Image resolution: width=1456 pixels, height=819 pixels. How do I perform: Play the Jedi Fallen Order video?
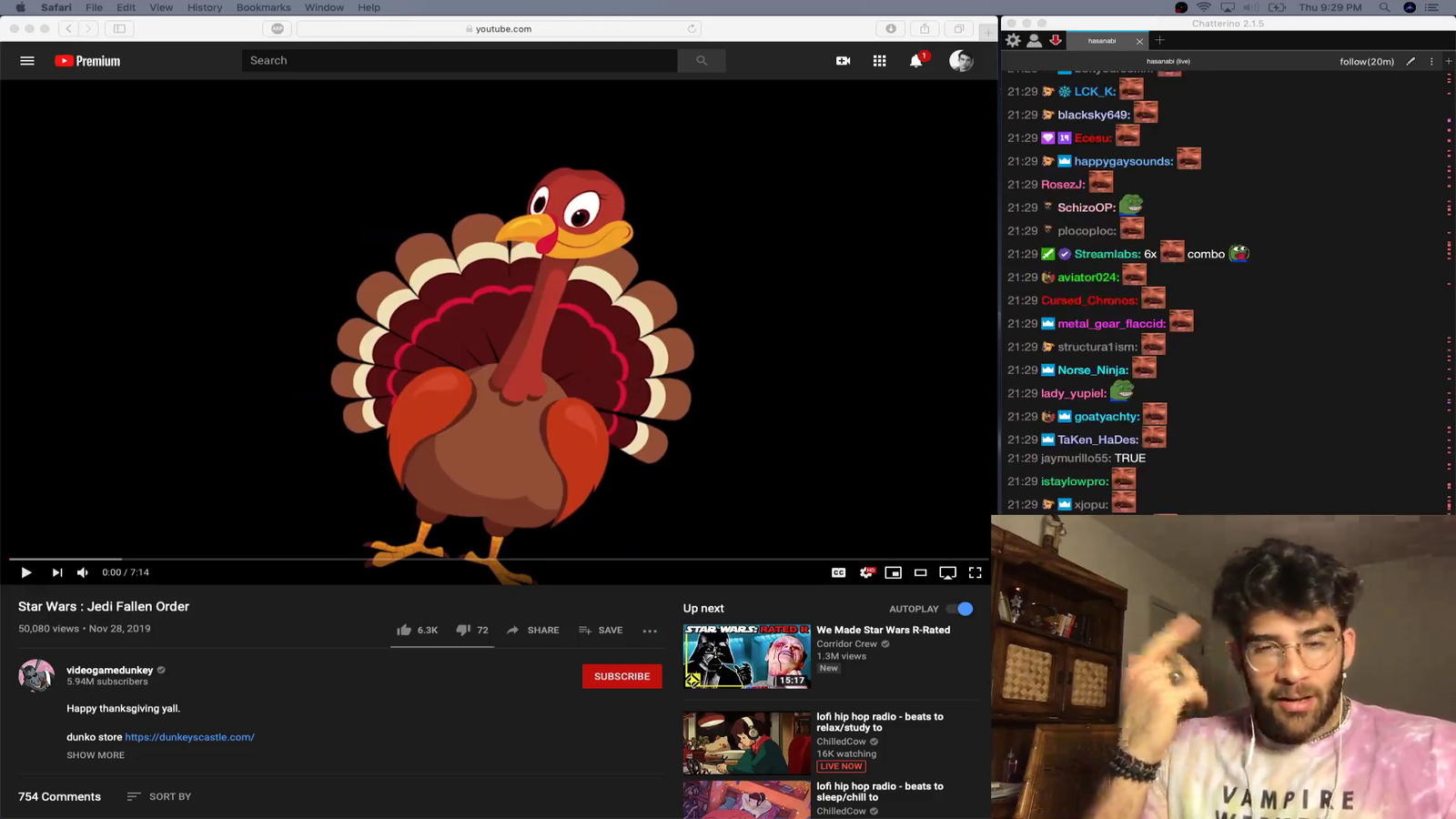click(x=26, y=572)
